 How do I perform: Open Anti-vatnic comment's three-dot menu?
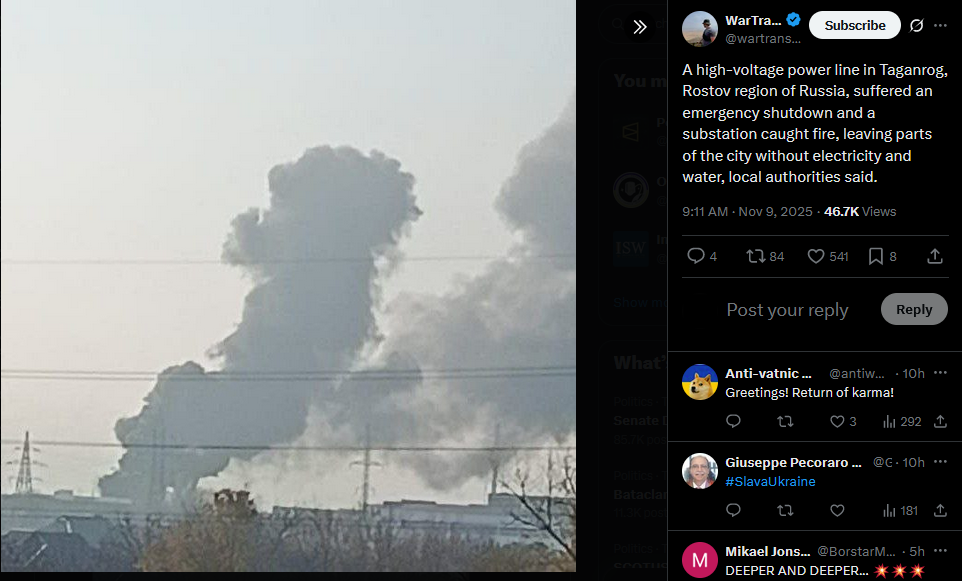pos(940,373)
